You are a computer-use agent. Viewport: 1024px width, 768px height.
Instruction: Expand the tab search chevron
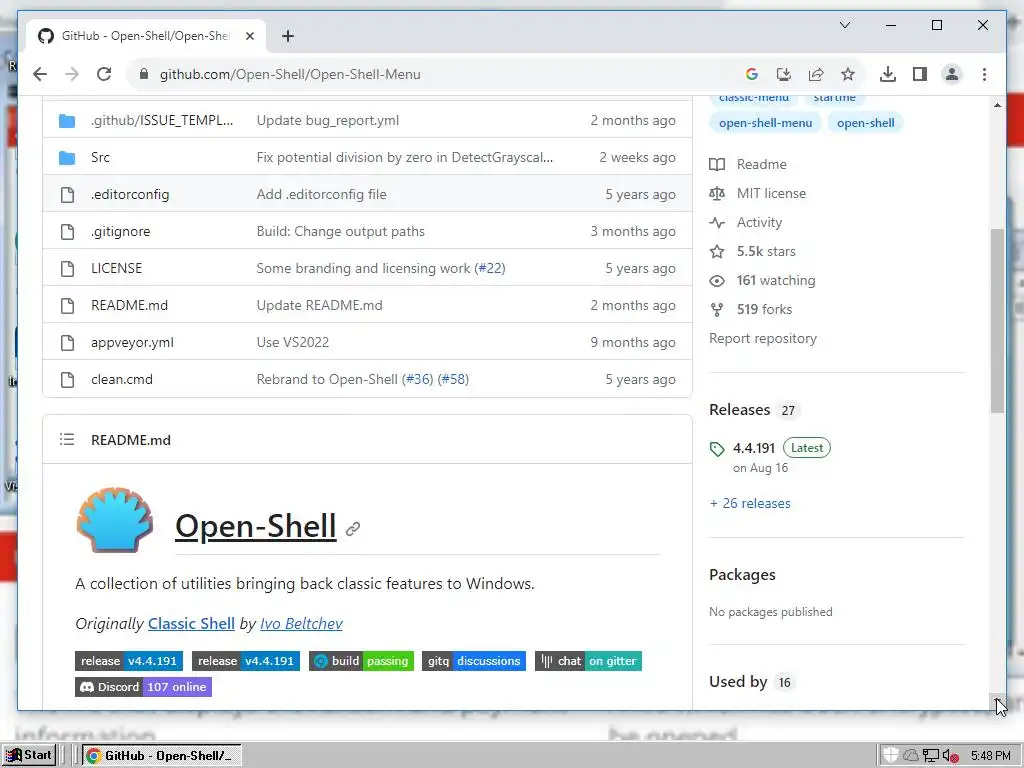844,25
